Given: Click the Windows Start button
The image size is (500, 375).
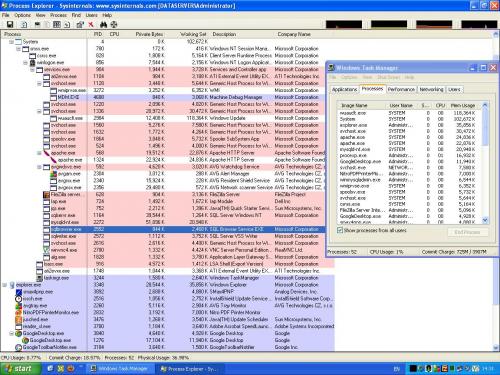Looking at the screenshot, I should (21, 369).
